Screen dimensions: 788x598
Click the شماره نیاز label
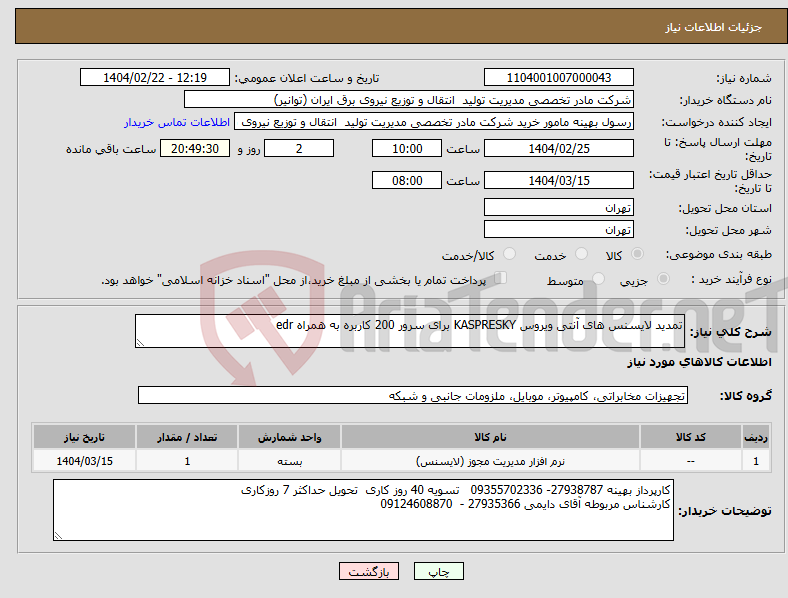tap(744, 78)
